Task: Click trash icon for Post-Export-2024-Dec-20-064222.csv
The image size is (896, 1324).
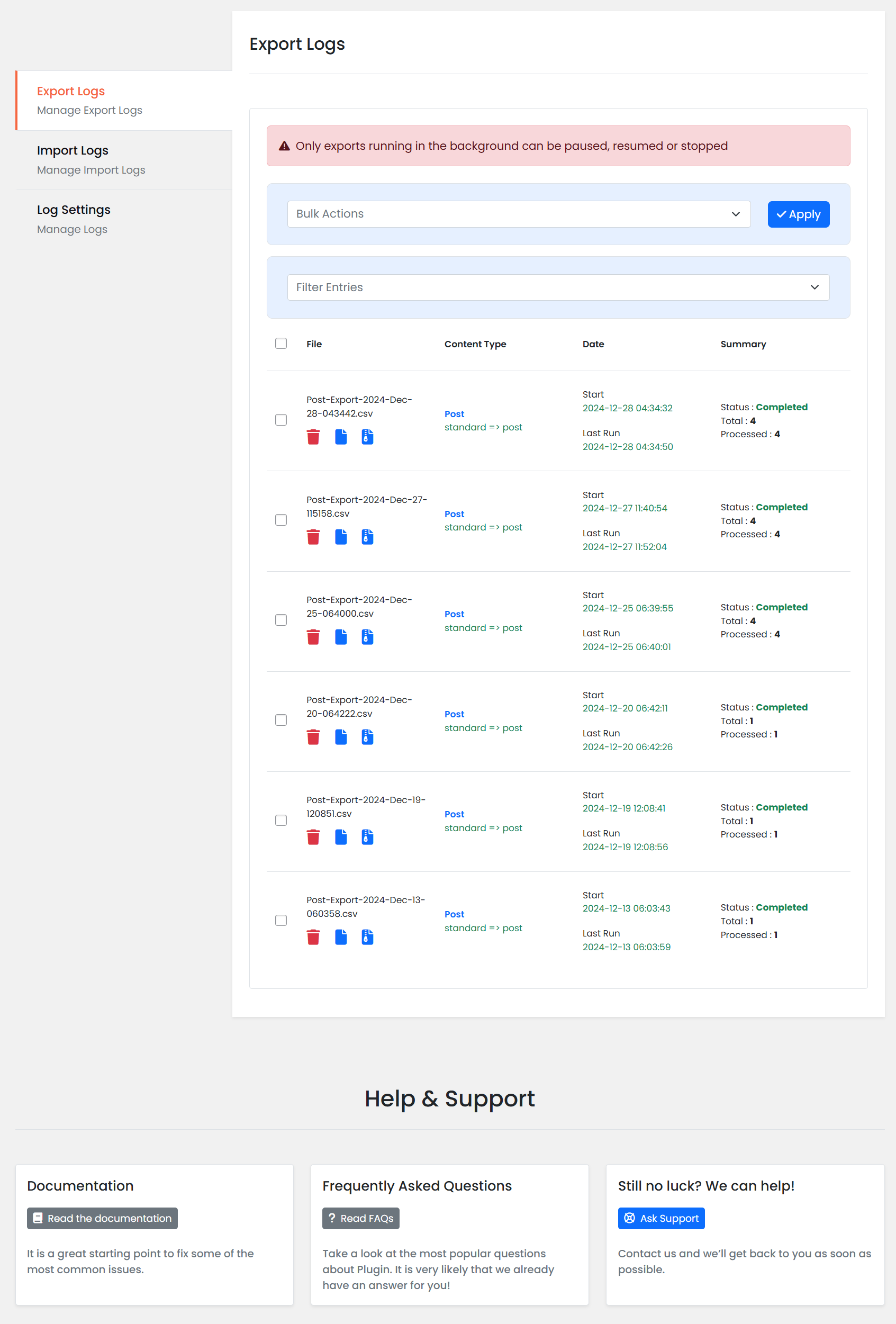Action: [313, 737]
